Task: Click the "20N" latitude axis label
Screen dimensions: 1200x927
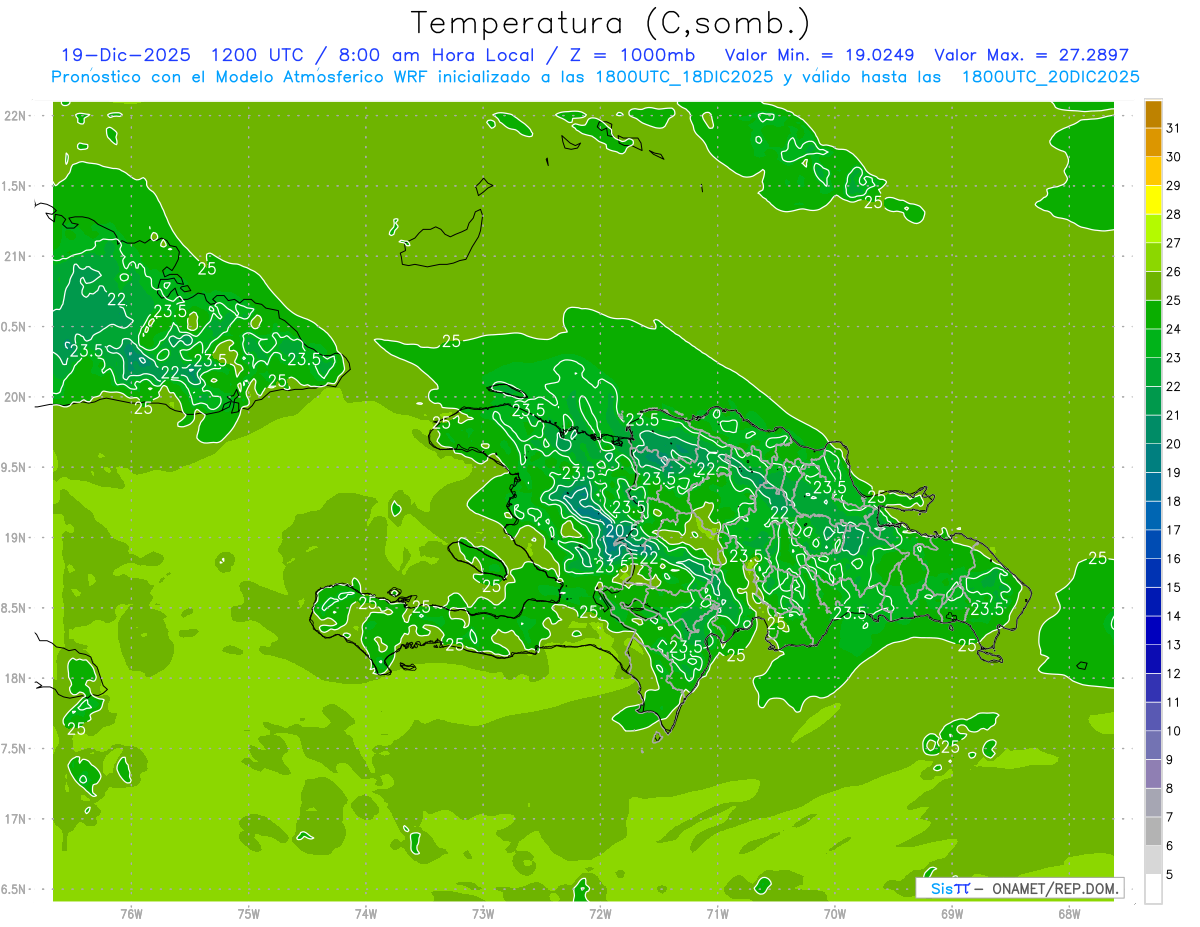Action: [16, 397]
